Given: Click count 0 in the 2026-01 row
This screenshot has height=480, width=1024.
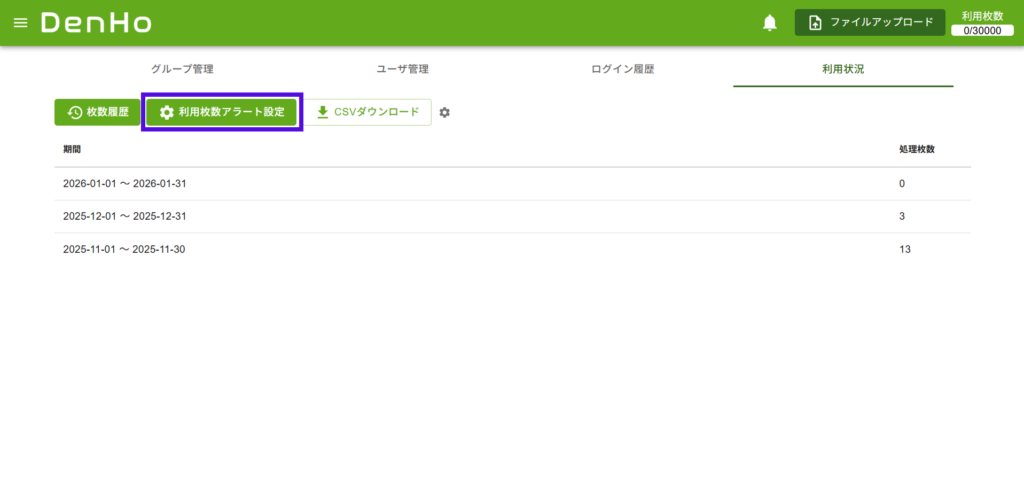Looking at the screenshot, I should pyautogui.click(x=902, y=184).
